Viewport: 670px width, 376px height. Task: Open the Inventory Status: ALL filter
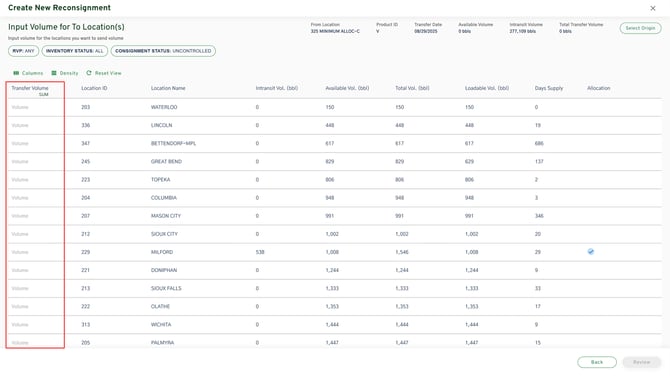pyautogui.click(x=75, y=51)
